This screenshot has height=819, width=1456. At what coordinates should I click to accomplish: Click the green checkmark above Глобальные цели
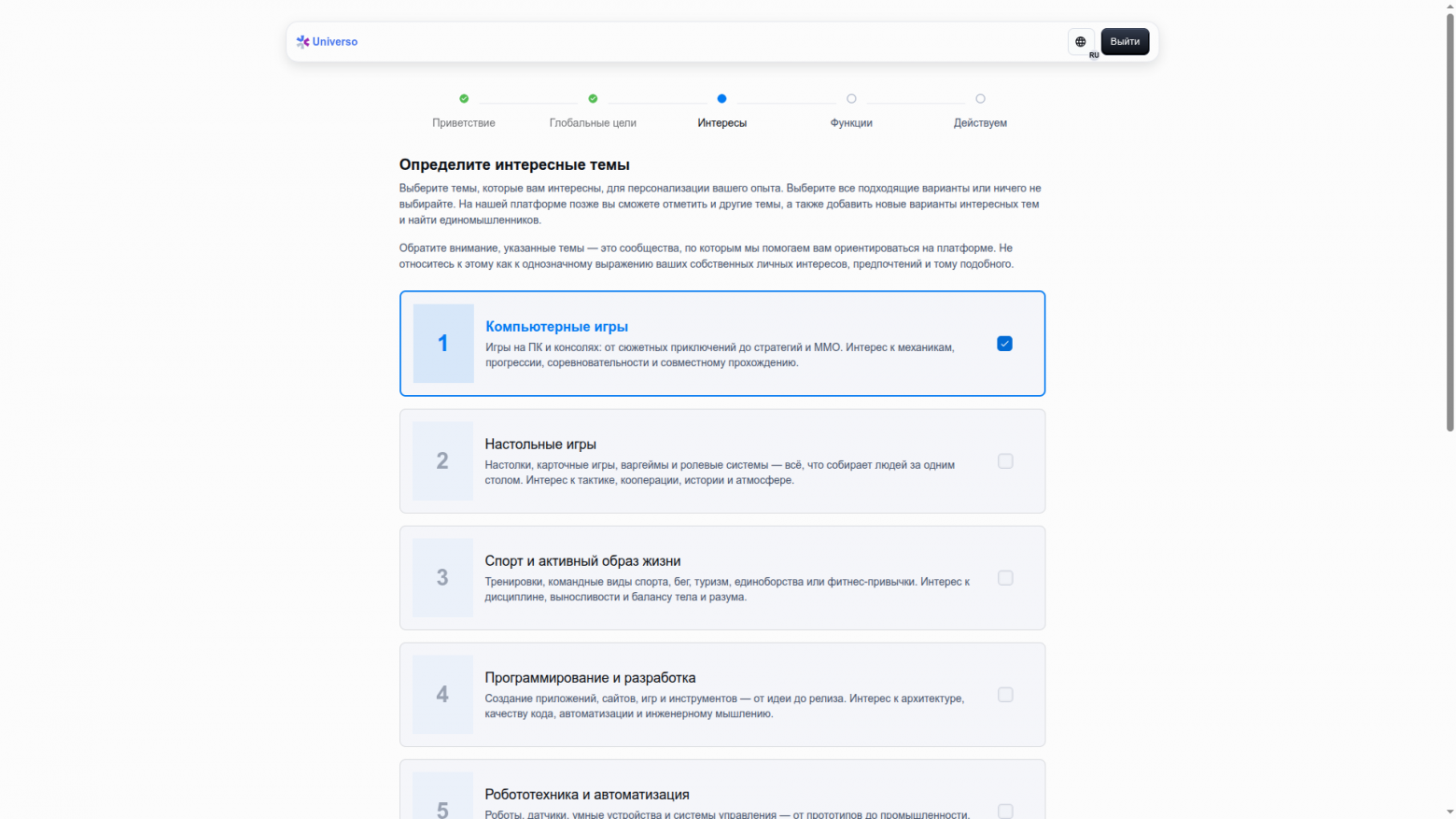(593, 98)
